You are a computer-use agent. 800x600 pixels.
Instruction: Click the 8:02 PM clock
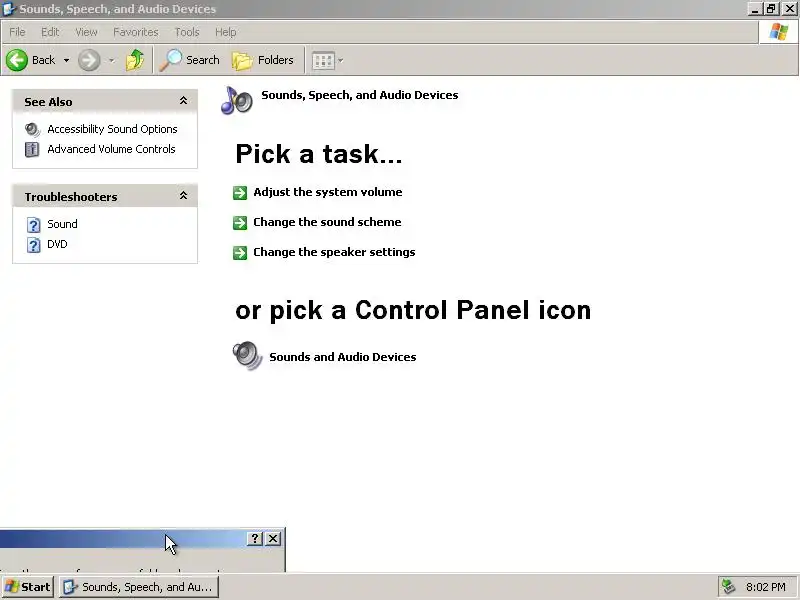point(766,587)
